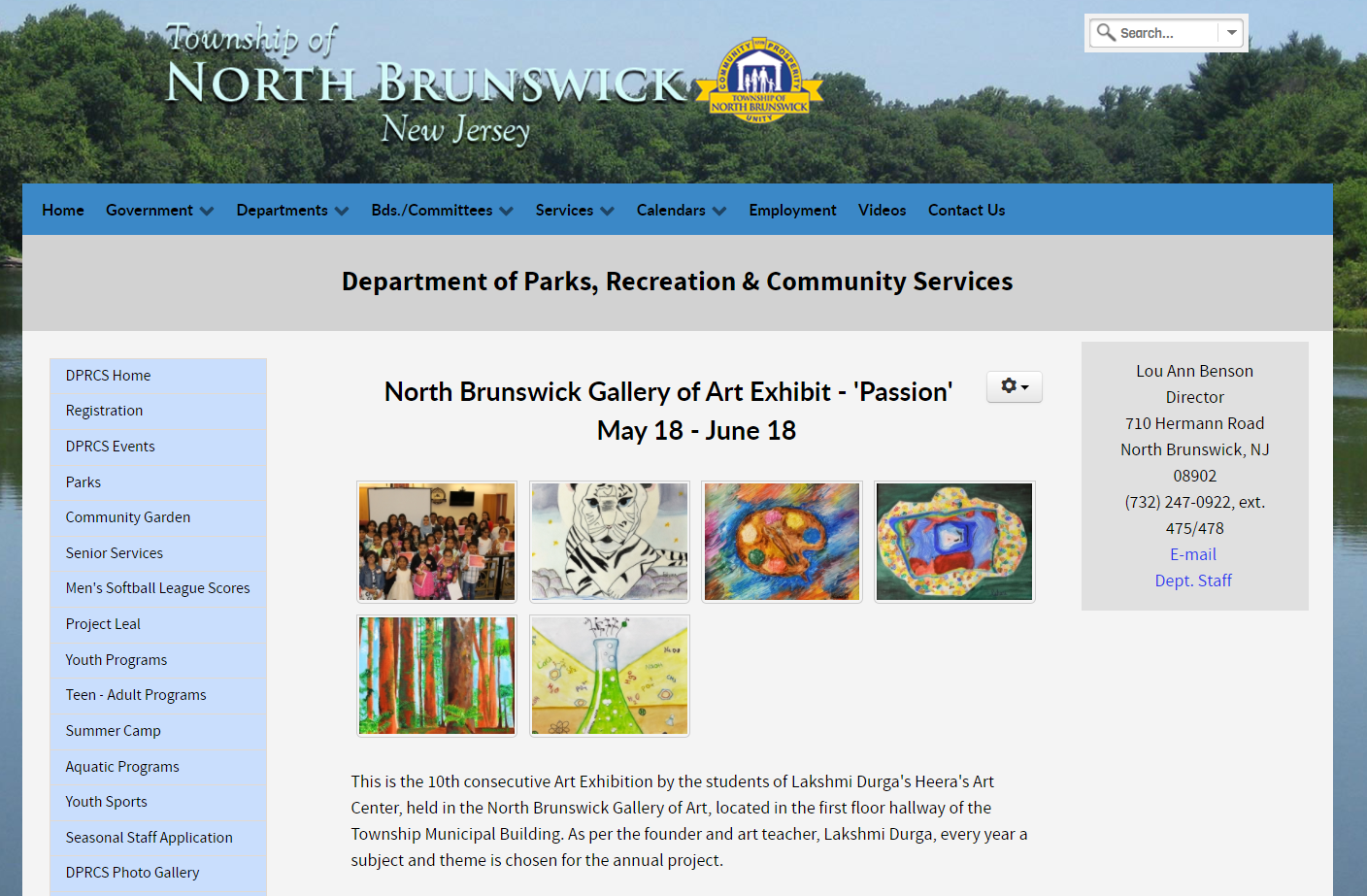Open the director's E-mail link

tap(1193, 554)
